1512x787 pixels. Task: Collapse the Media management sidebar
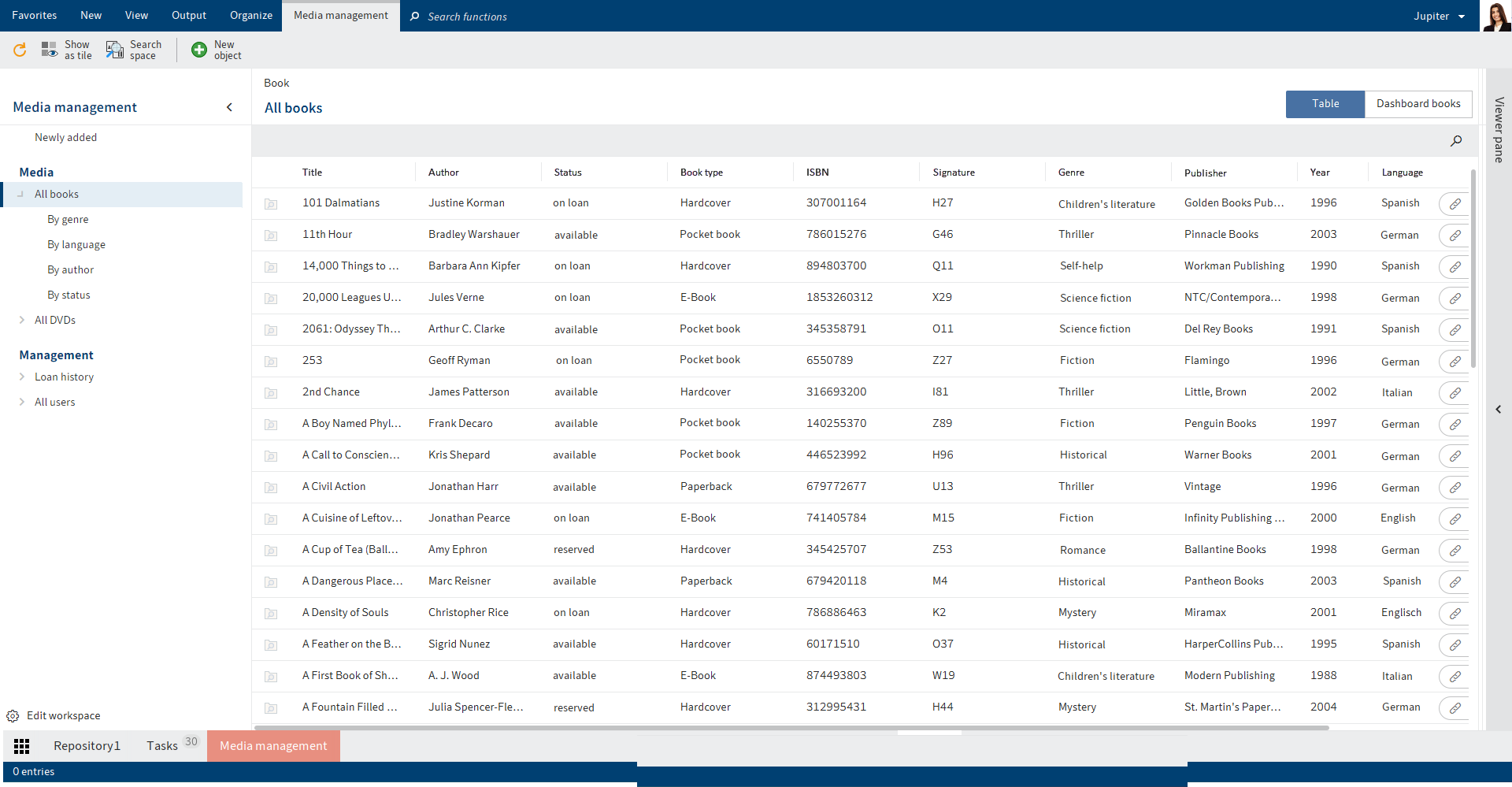click(x=229, y=107)
